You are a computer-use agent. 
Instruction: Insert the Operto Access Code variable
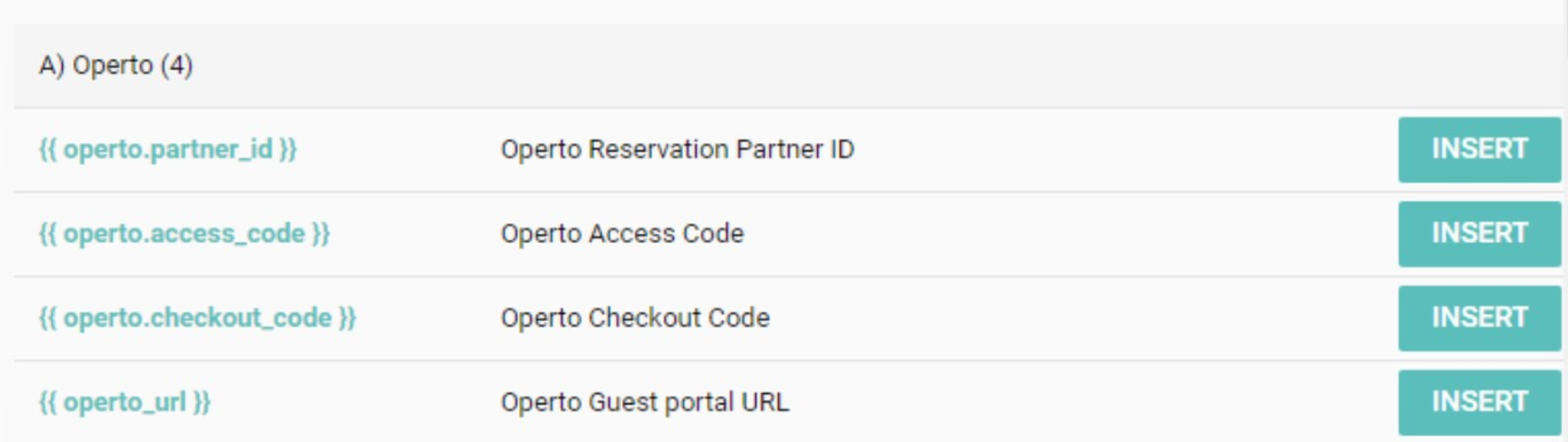click(x=1479, y=234)
